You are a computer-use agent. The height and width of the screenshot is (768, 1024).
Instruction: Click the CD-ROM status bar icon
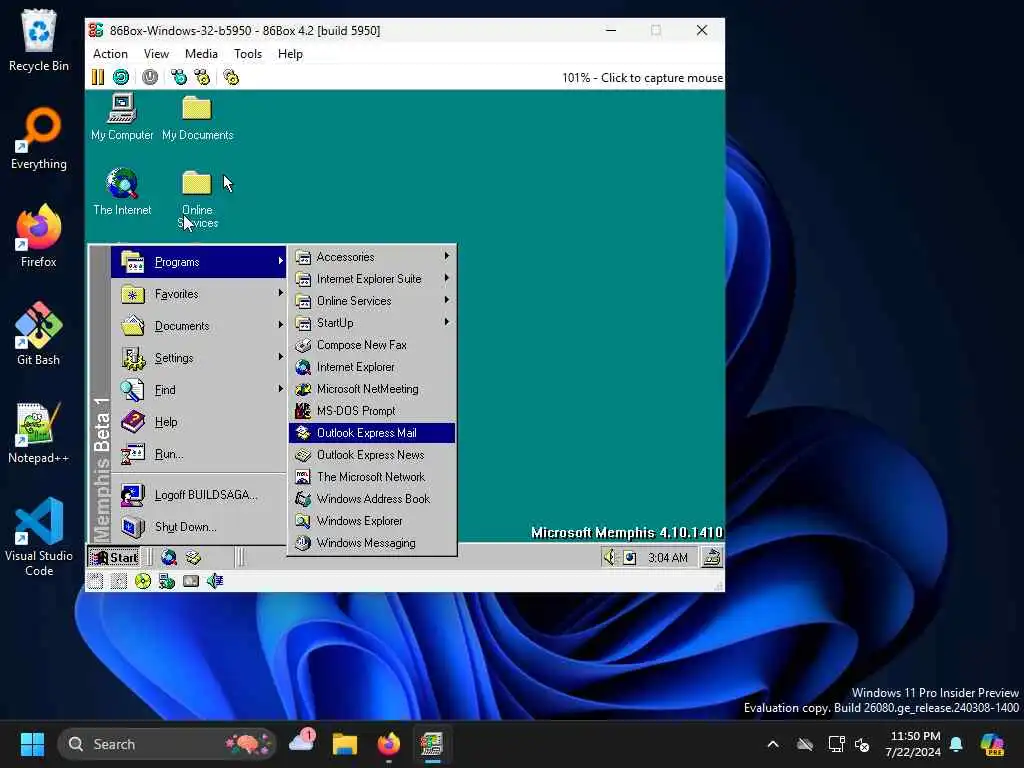(x=142, y=581)
